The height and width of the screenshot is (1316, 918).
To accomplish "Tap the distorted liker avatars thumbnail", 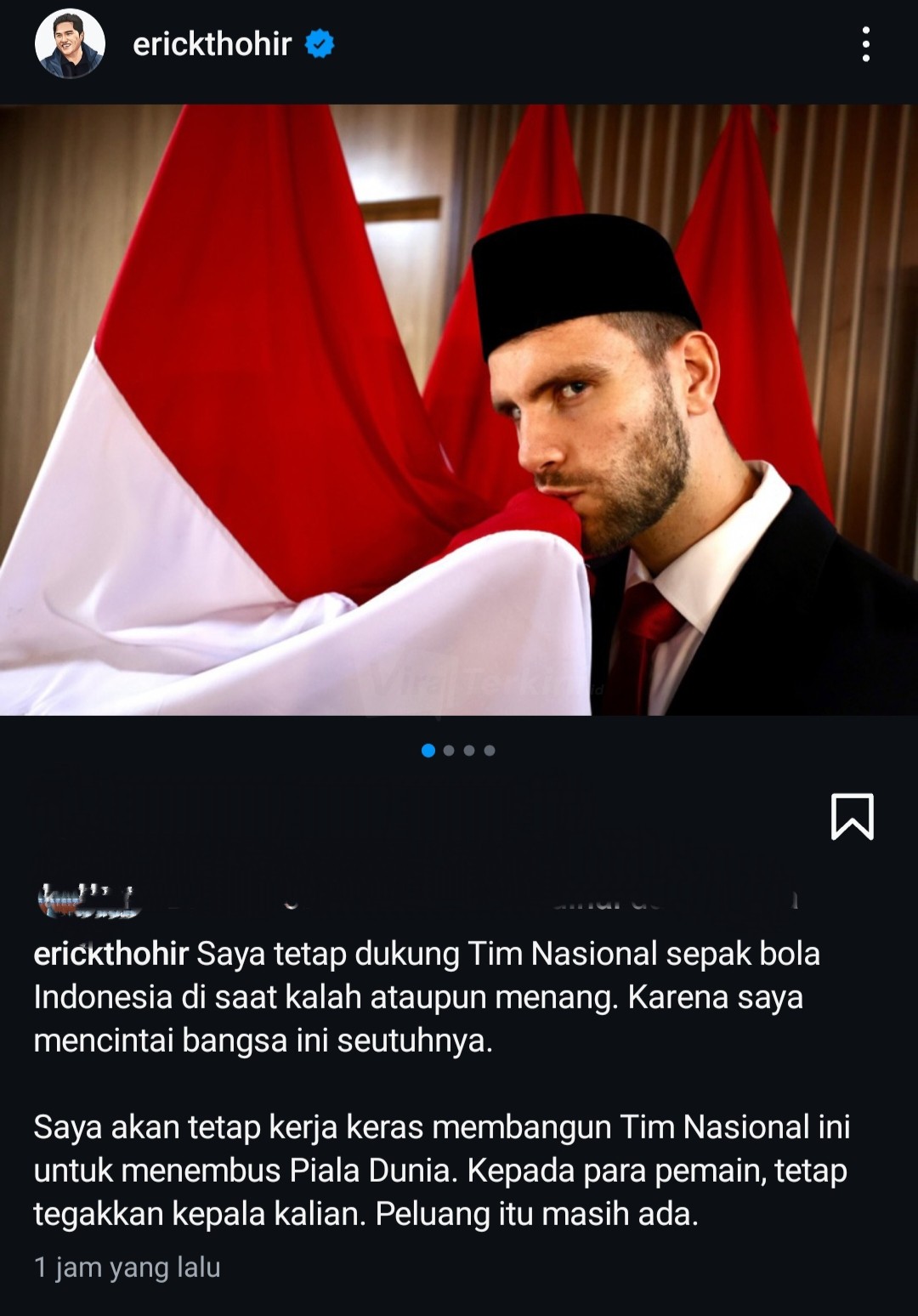I will [x=88, y=900].
